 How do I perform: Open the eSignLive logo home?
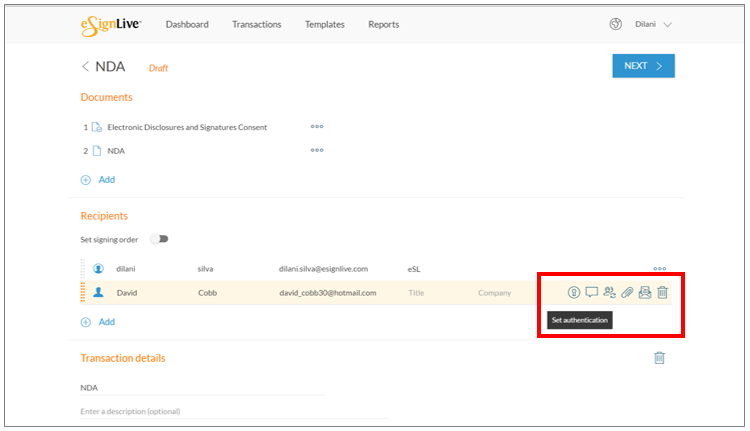[111, 25]
